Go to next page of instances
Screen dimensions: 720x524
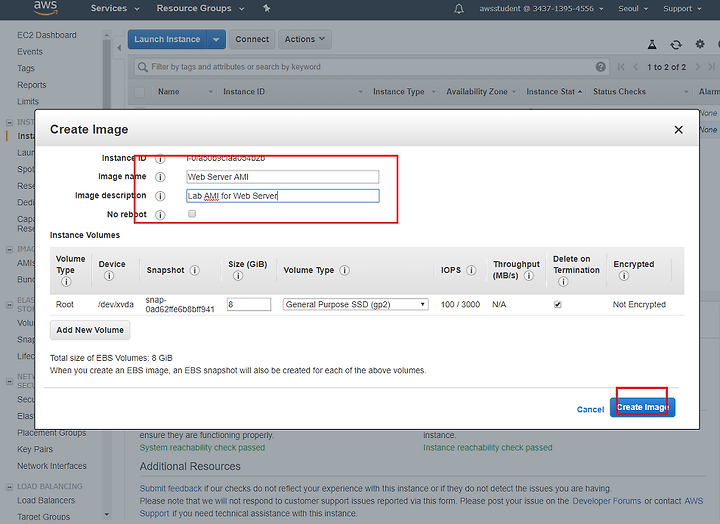tap(698, 67)
